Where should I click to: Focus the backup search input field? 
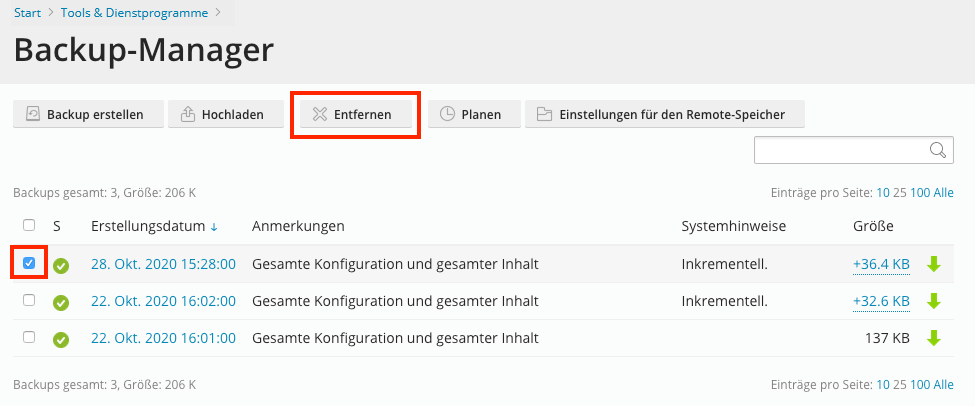pyautogui.click(x=840, y=150)
